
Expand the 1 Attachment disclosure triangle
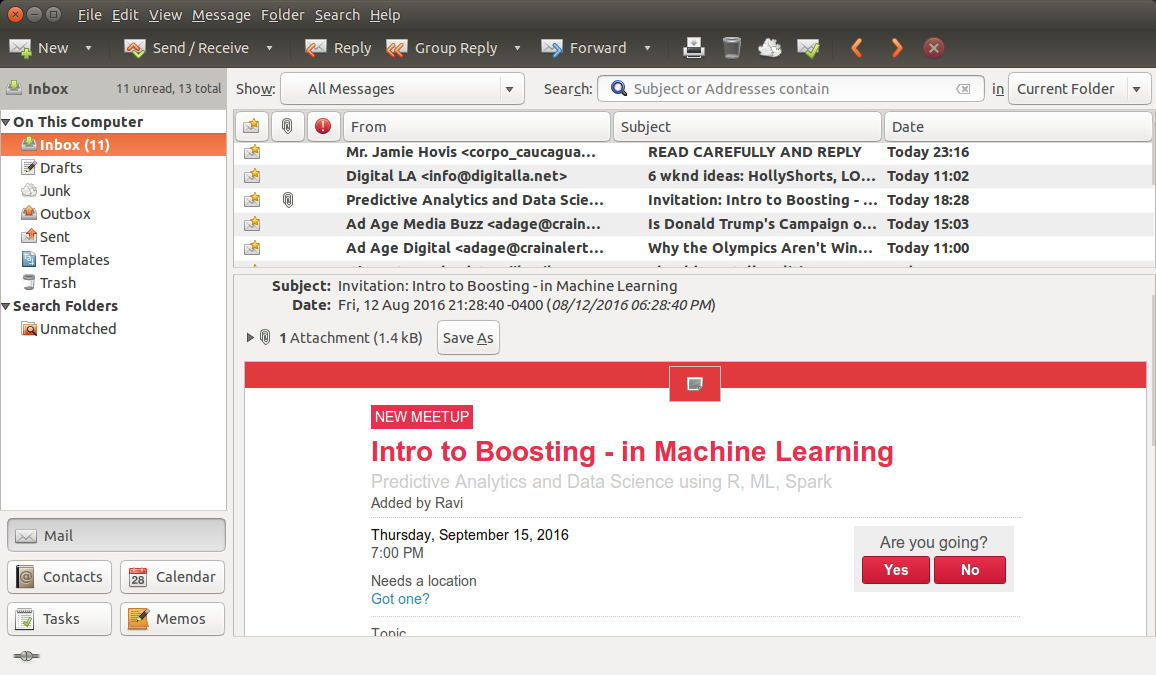pos(251,338)
